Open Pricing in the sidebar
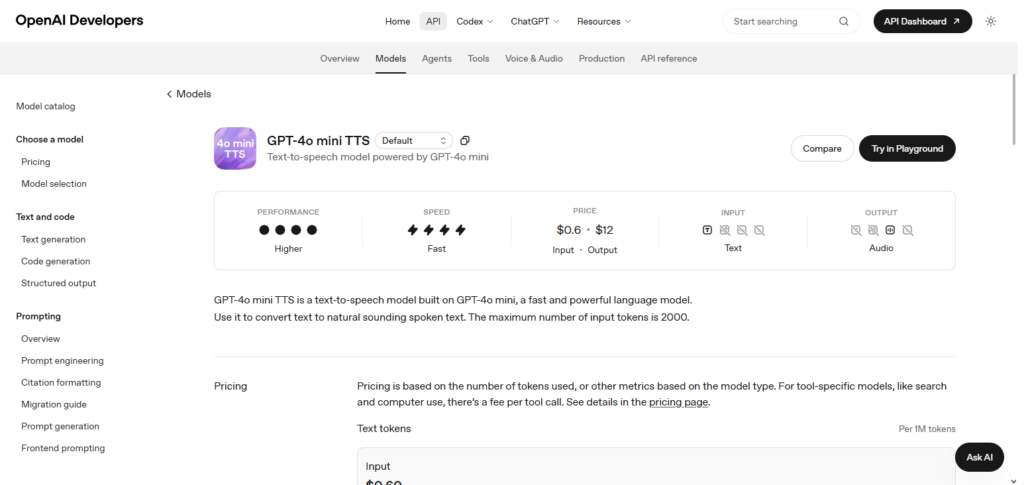Viewport: 1024px width, 485px height. (36, 162)
